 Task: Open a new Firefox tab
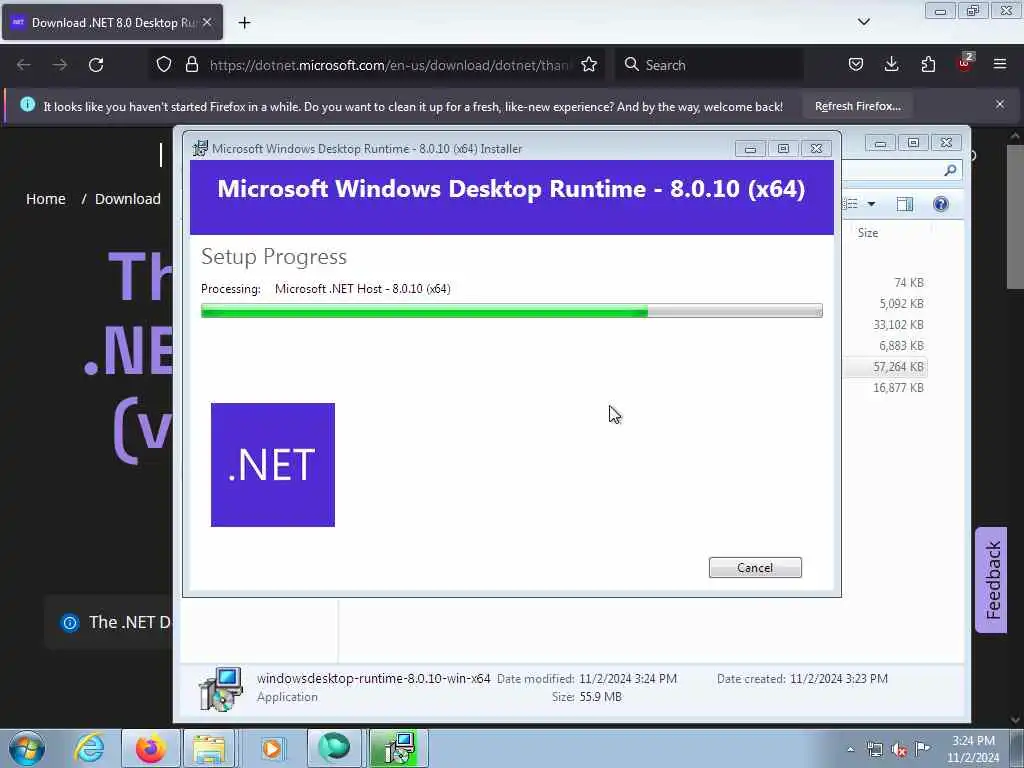244,23
